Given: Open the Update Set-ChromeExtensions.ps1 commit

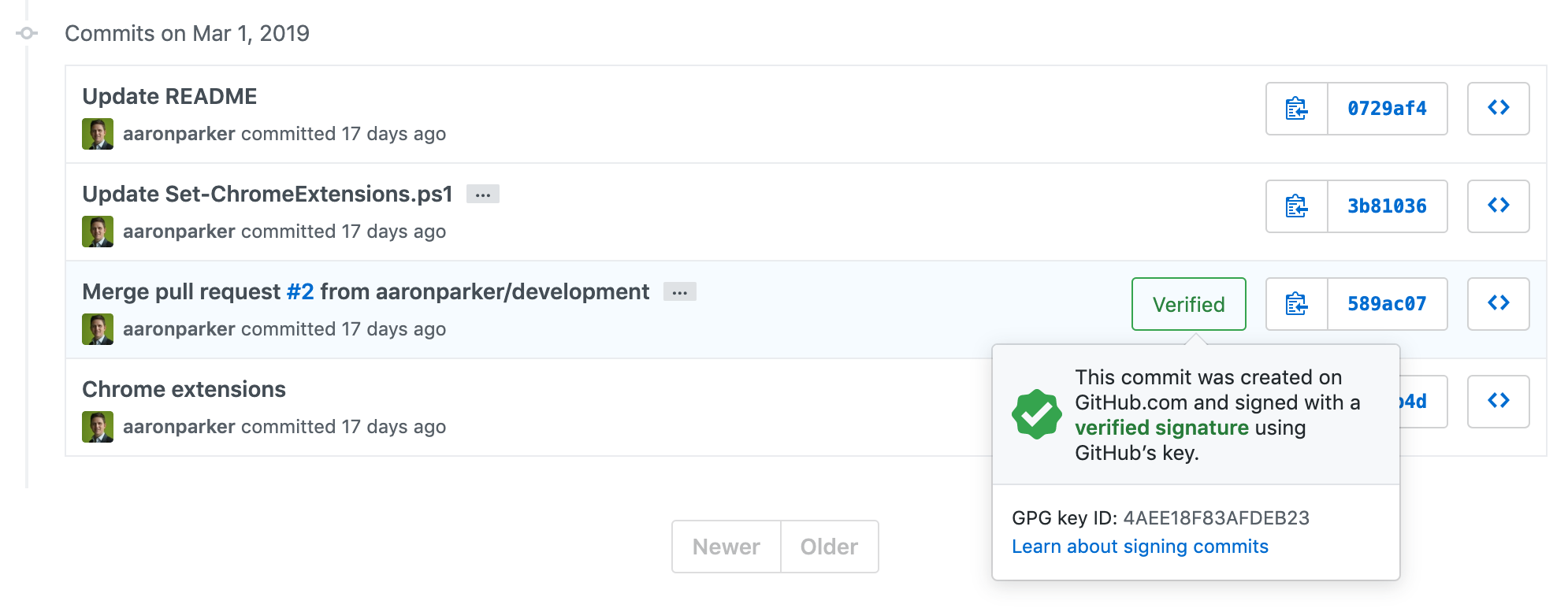Looking at the screenshot, I should [x=267, y=194].
